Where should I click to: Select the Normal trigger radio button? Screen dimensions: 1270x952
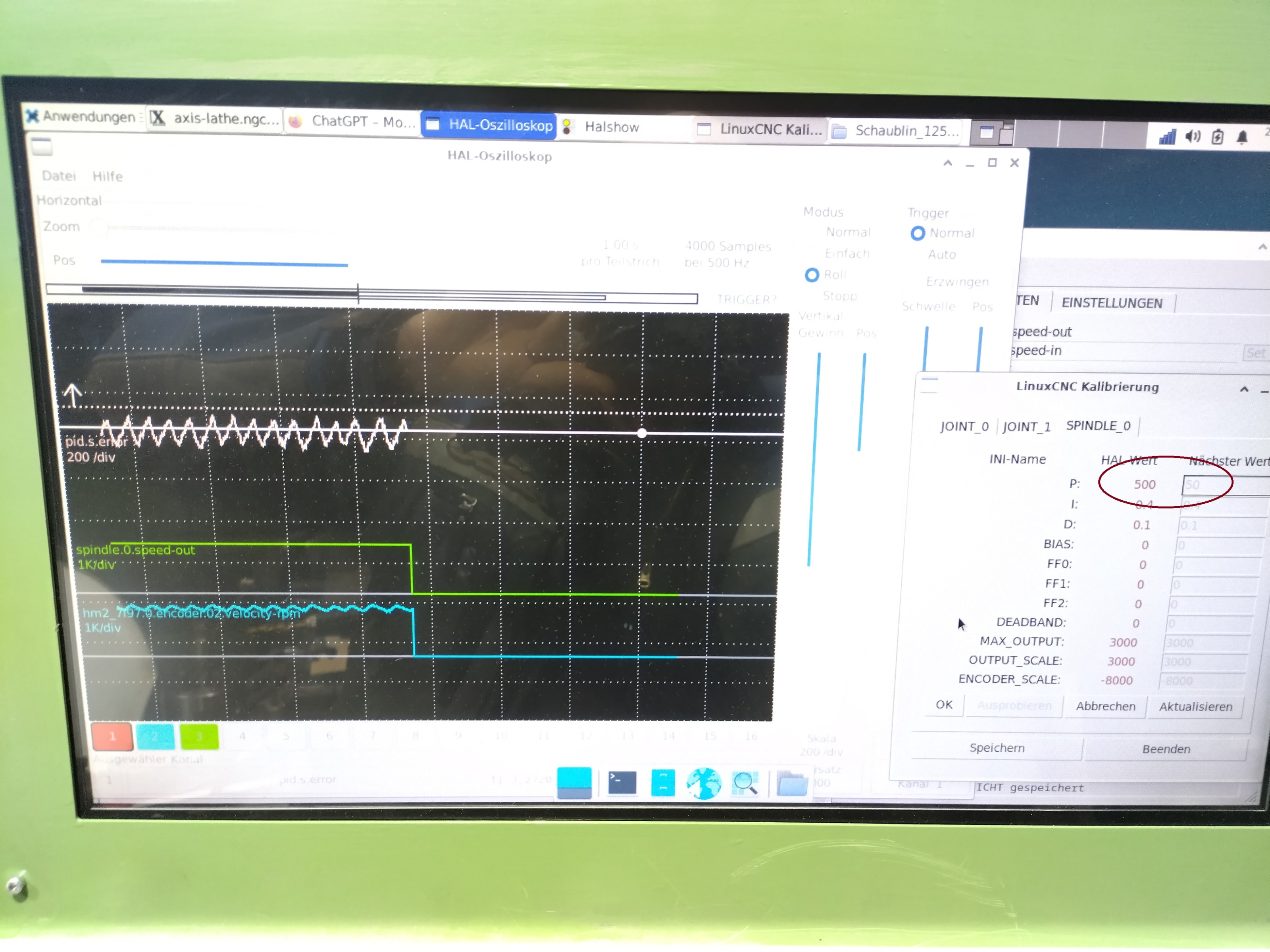918,233
